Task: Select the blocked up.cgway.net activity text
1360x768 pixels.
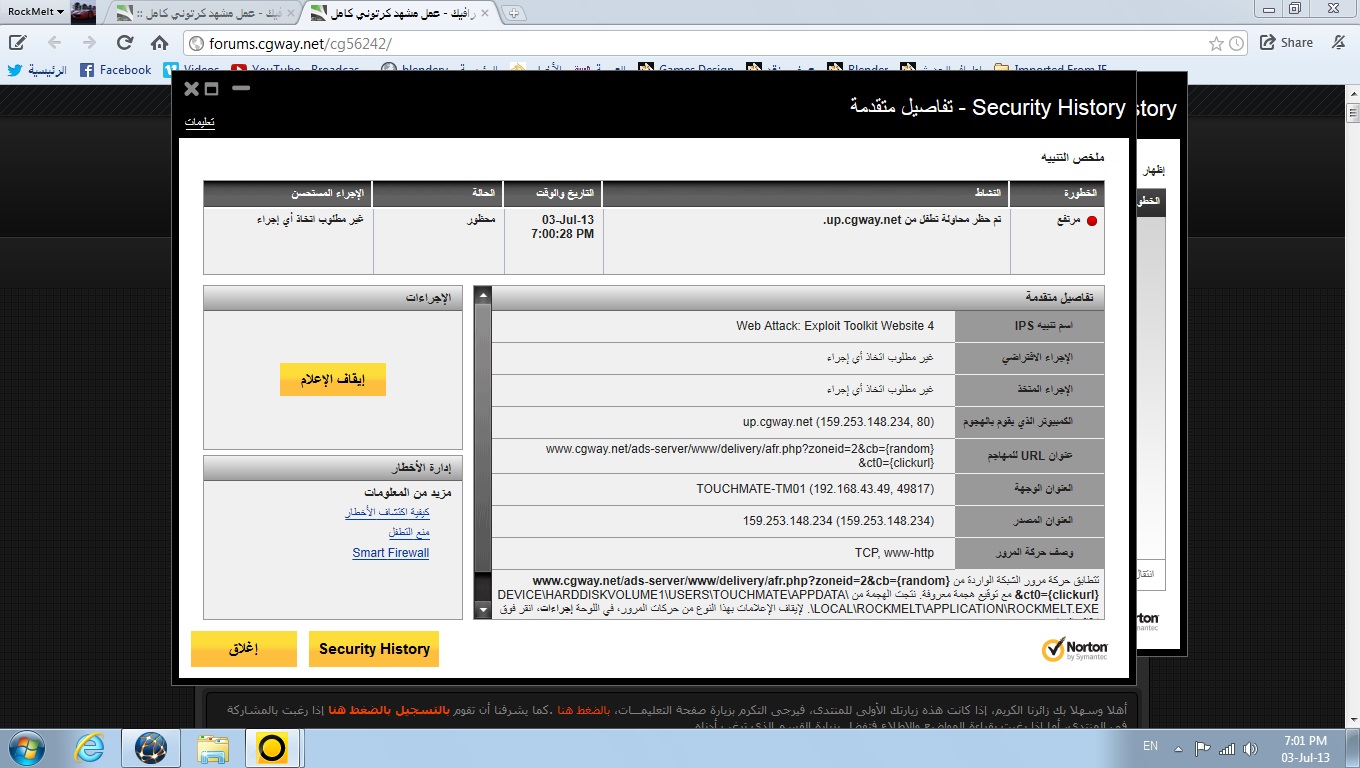Action: click(912, 219)
